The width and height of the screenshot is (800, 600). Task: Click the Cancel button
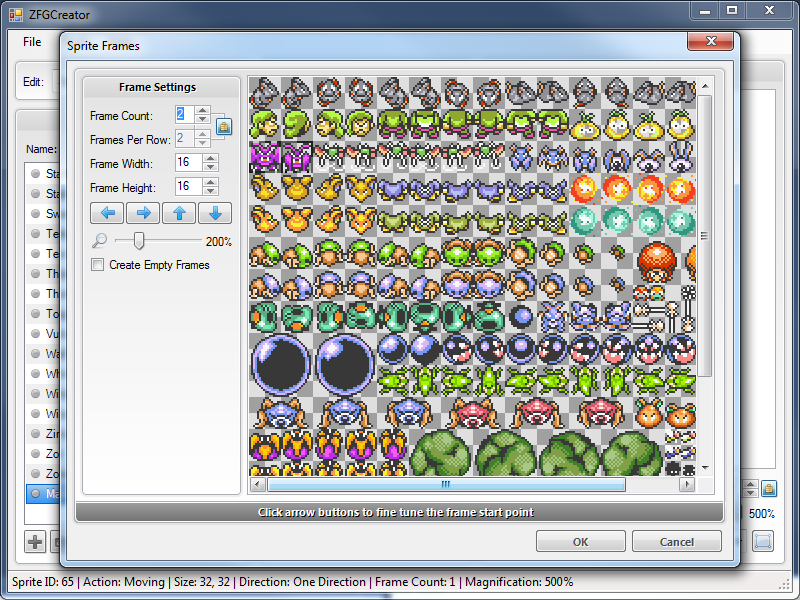click(677, 541)
